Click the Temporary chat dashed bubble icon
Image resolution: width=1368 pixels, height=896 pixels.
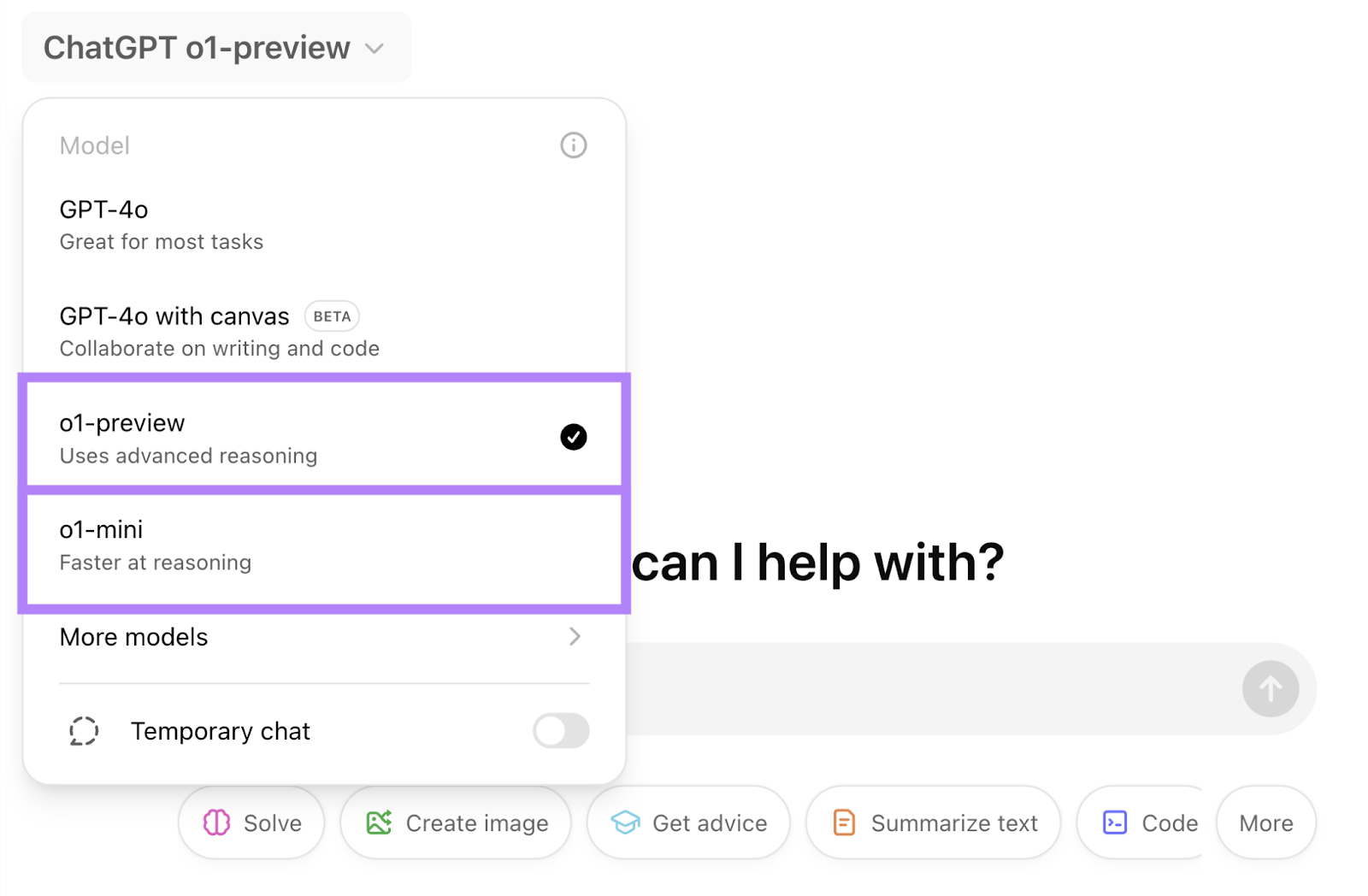click(x=84, y=731)
